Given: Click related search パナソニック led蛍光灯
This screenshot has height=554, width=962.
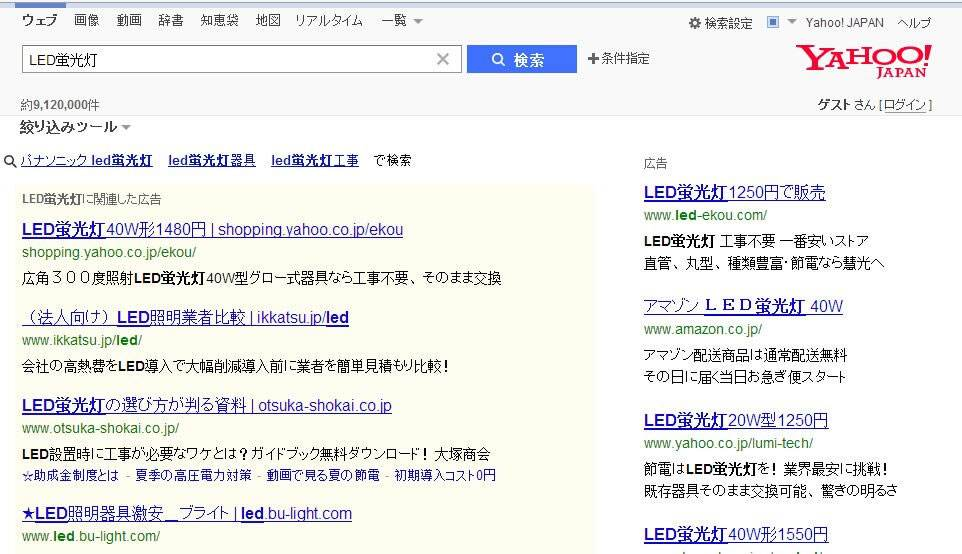Looking at the screenshot, I should pos(87,160).
